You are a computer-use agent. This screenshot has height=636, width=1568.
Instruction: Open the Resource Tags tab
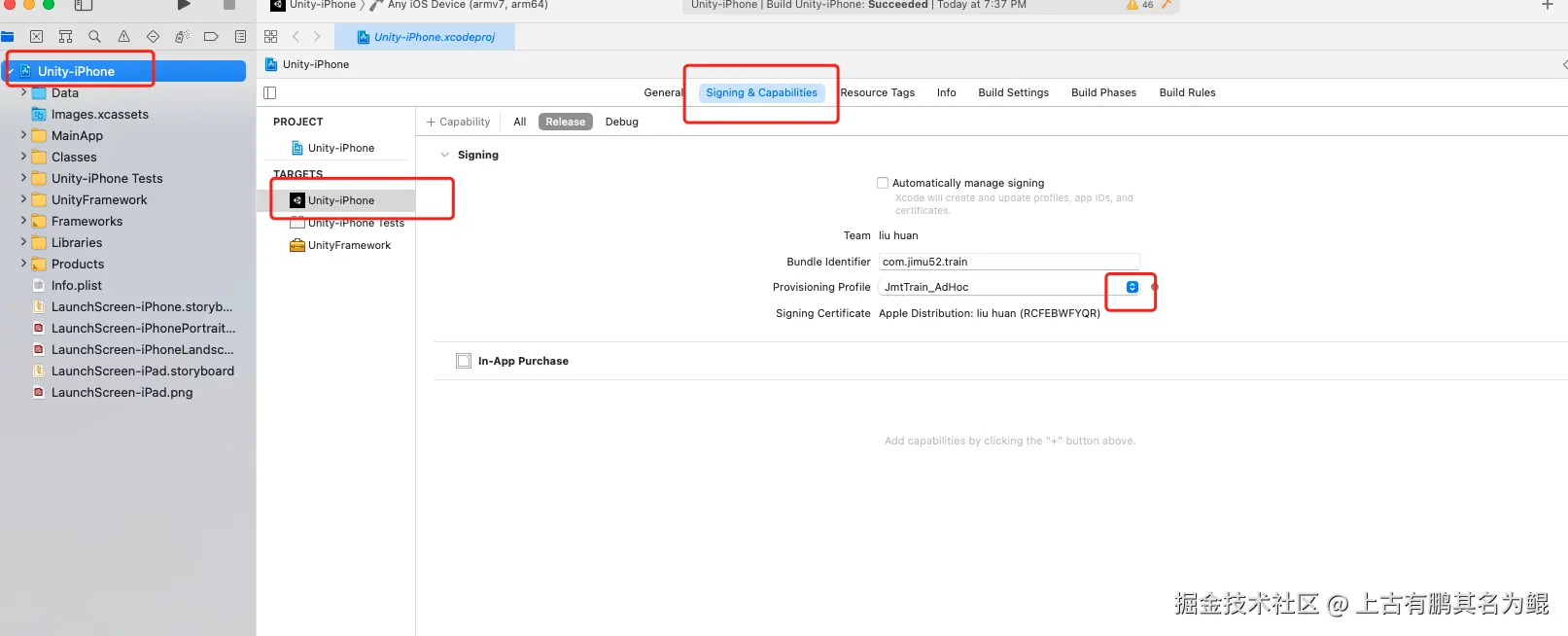[878, 93]
